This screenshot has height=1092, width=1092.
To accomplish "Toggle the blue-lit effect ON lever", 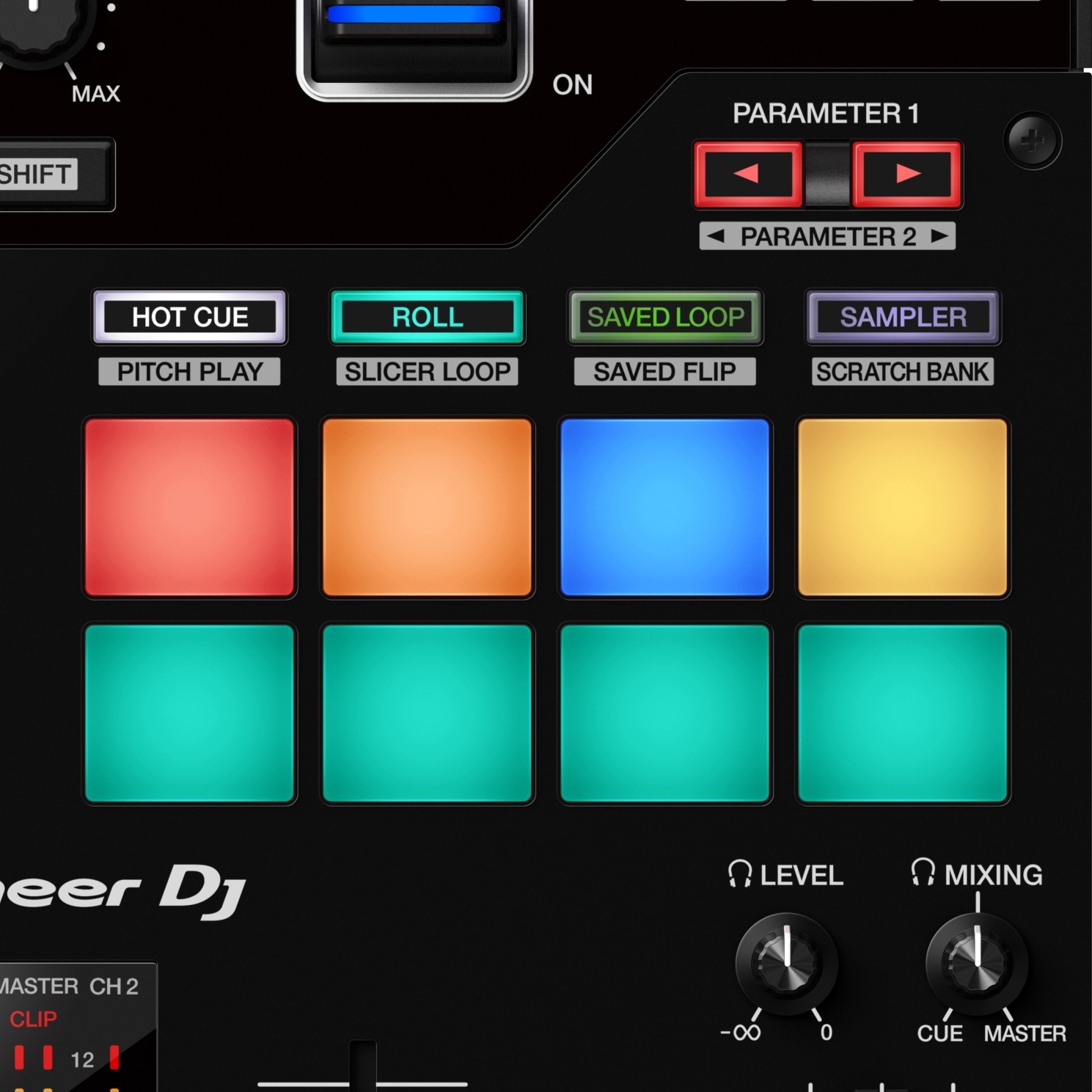I will click(x=414, y=44).
